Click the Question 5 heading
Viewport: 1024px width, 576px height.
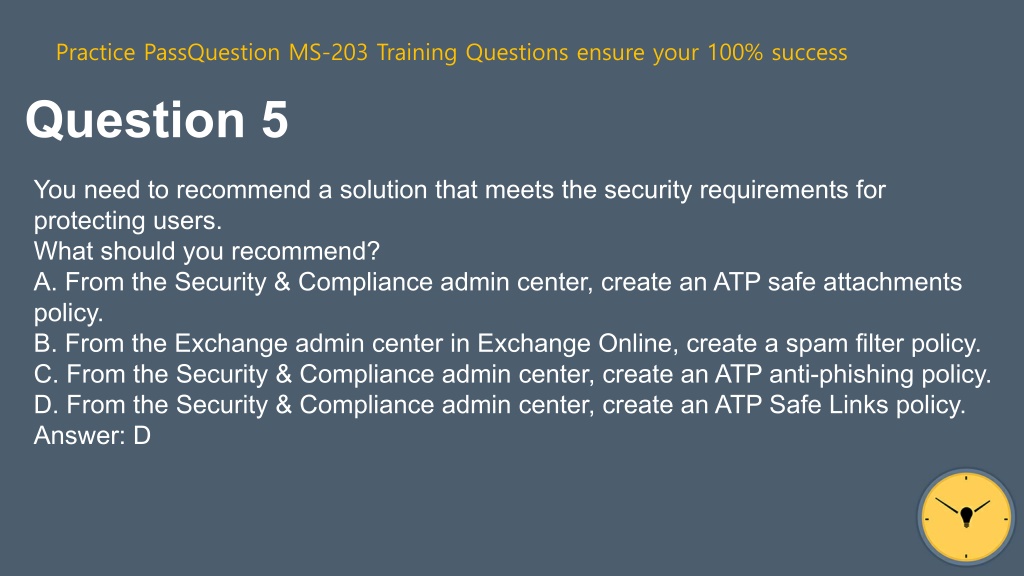[x=157, y=120]
